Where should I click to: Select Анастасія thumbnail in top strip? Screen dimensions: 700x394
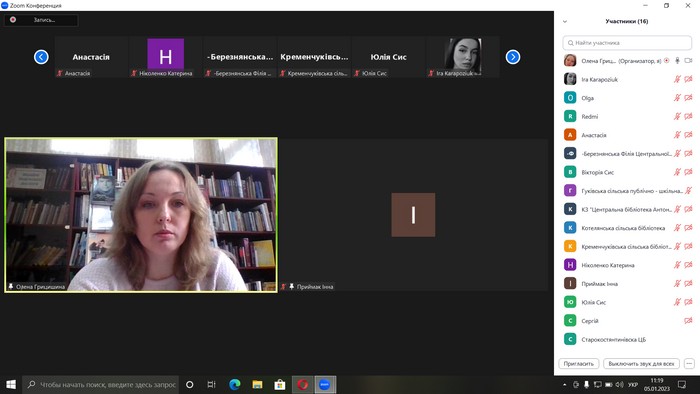[x=91, y=57]
